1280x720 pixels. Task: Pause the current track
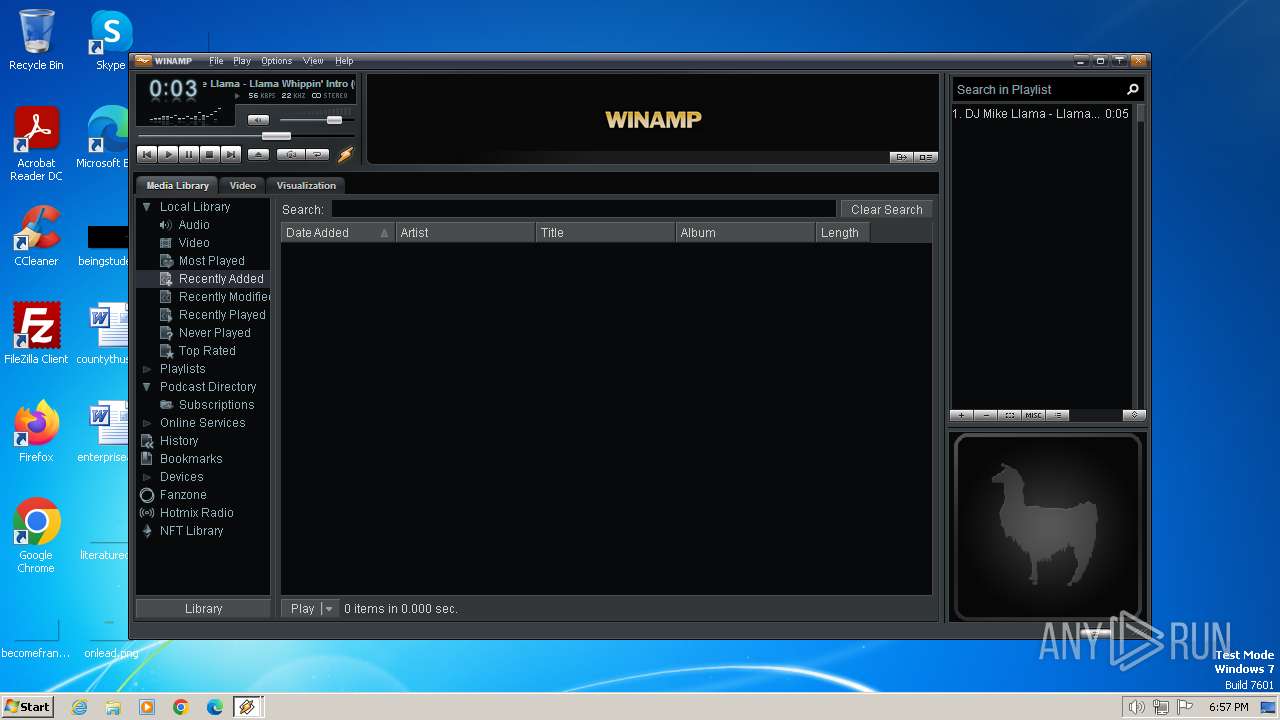[189, 154]
